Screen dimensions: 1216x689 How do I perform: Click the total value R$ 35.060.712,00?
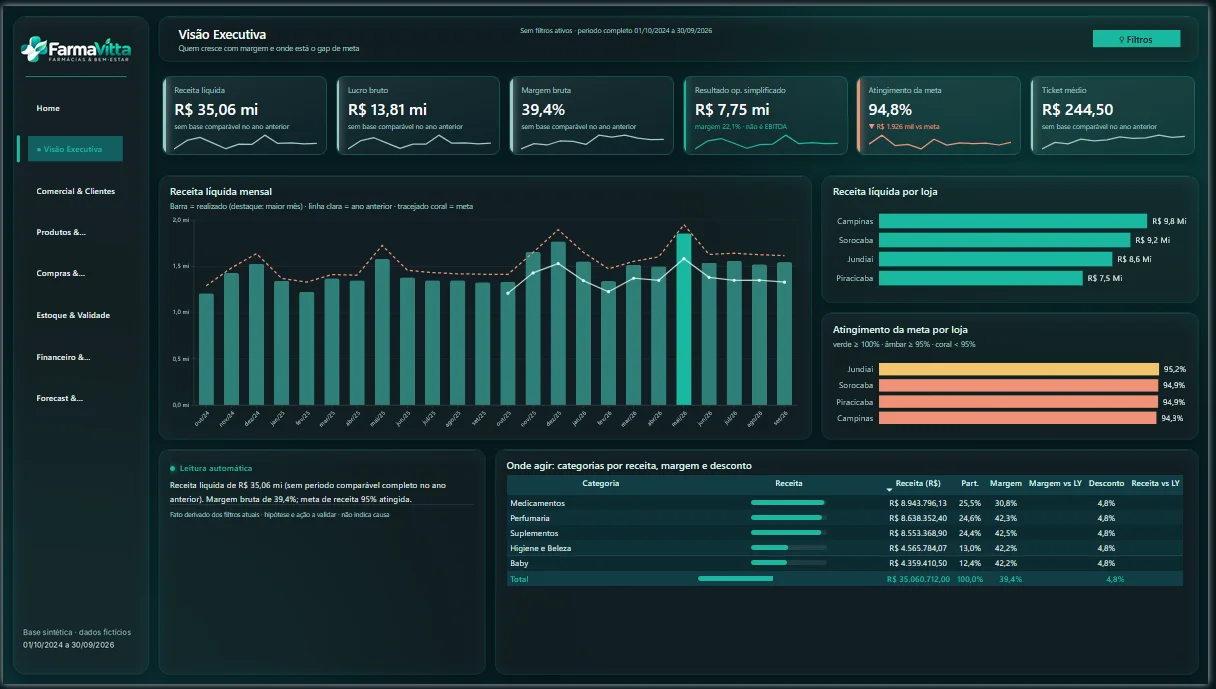pos(916,579)
